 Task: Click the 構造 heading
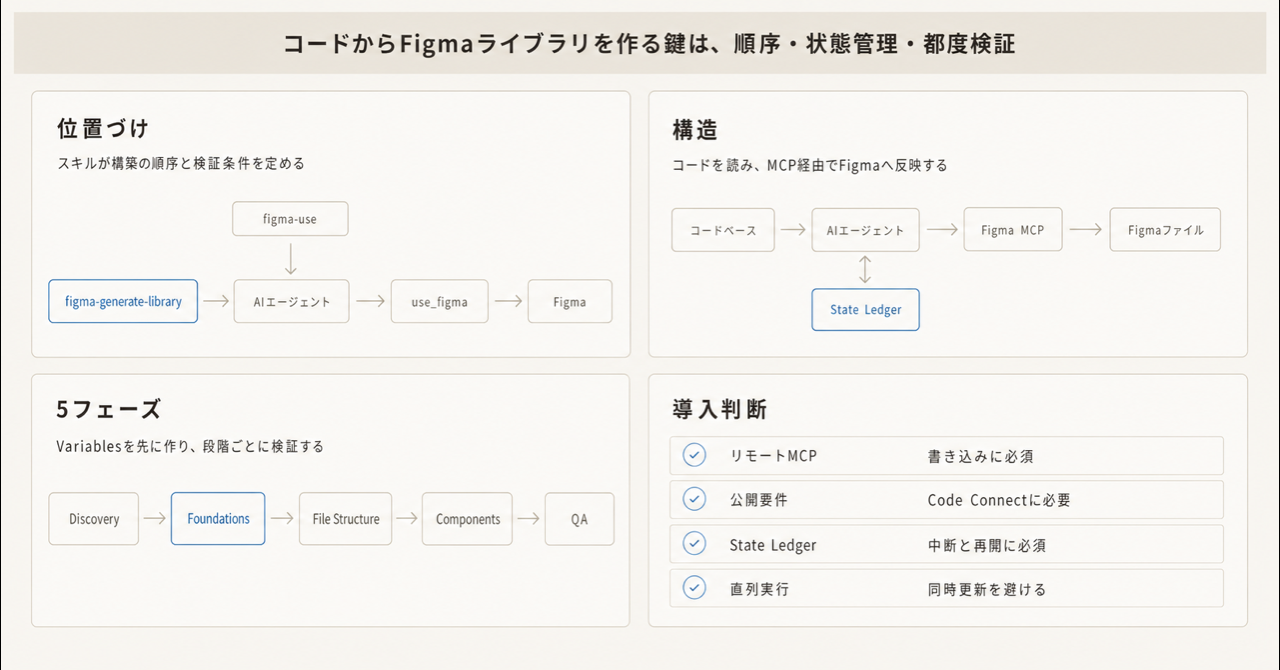[695, 130]
